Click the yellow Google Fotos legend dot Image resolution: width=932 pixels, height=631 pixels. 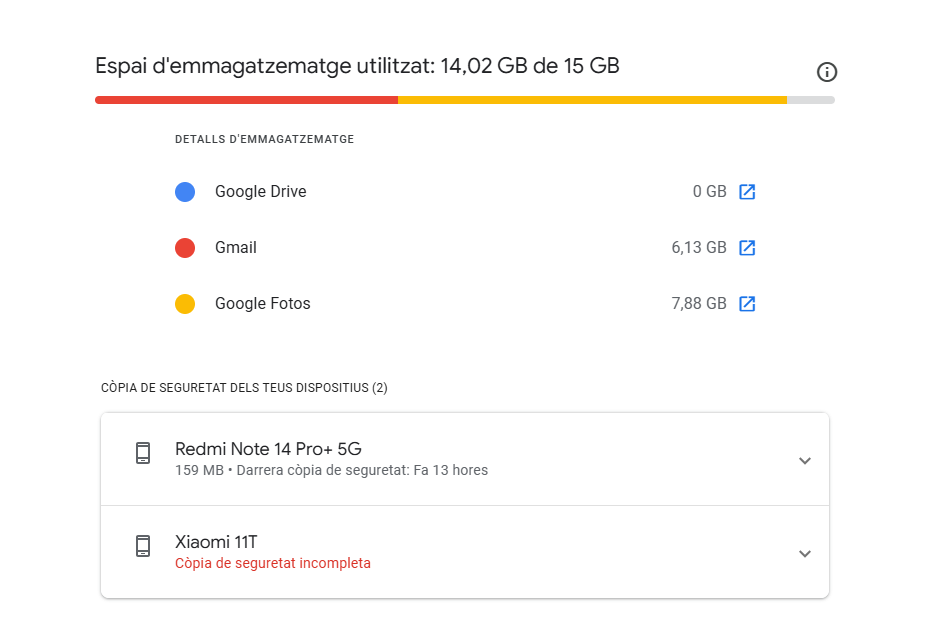coord(185,304)
